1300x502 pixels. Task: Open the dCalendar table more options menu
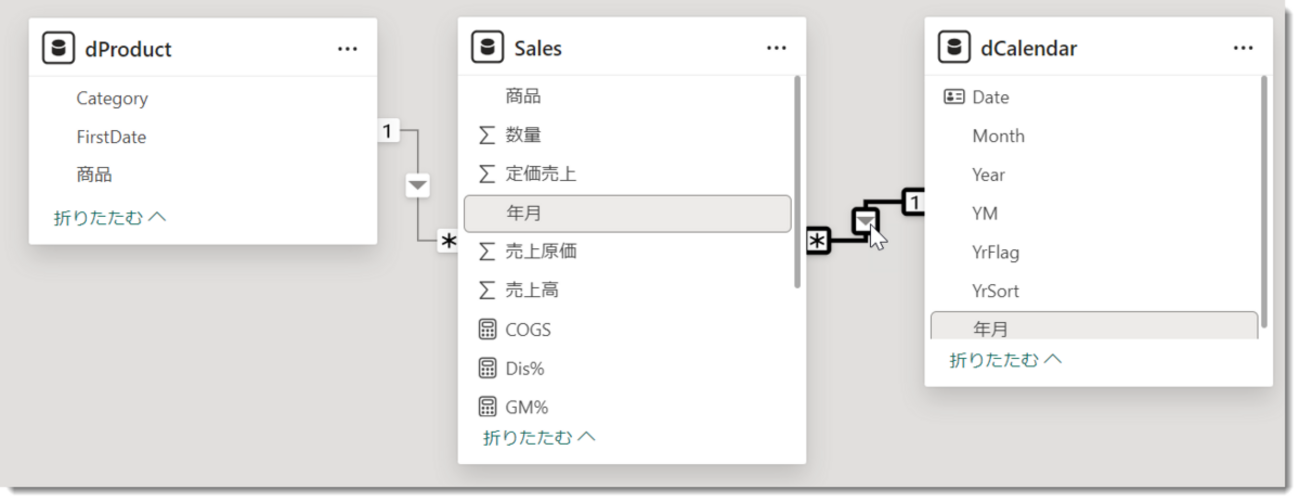1243,48
